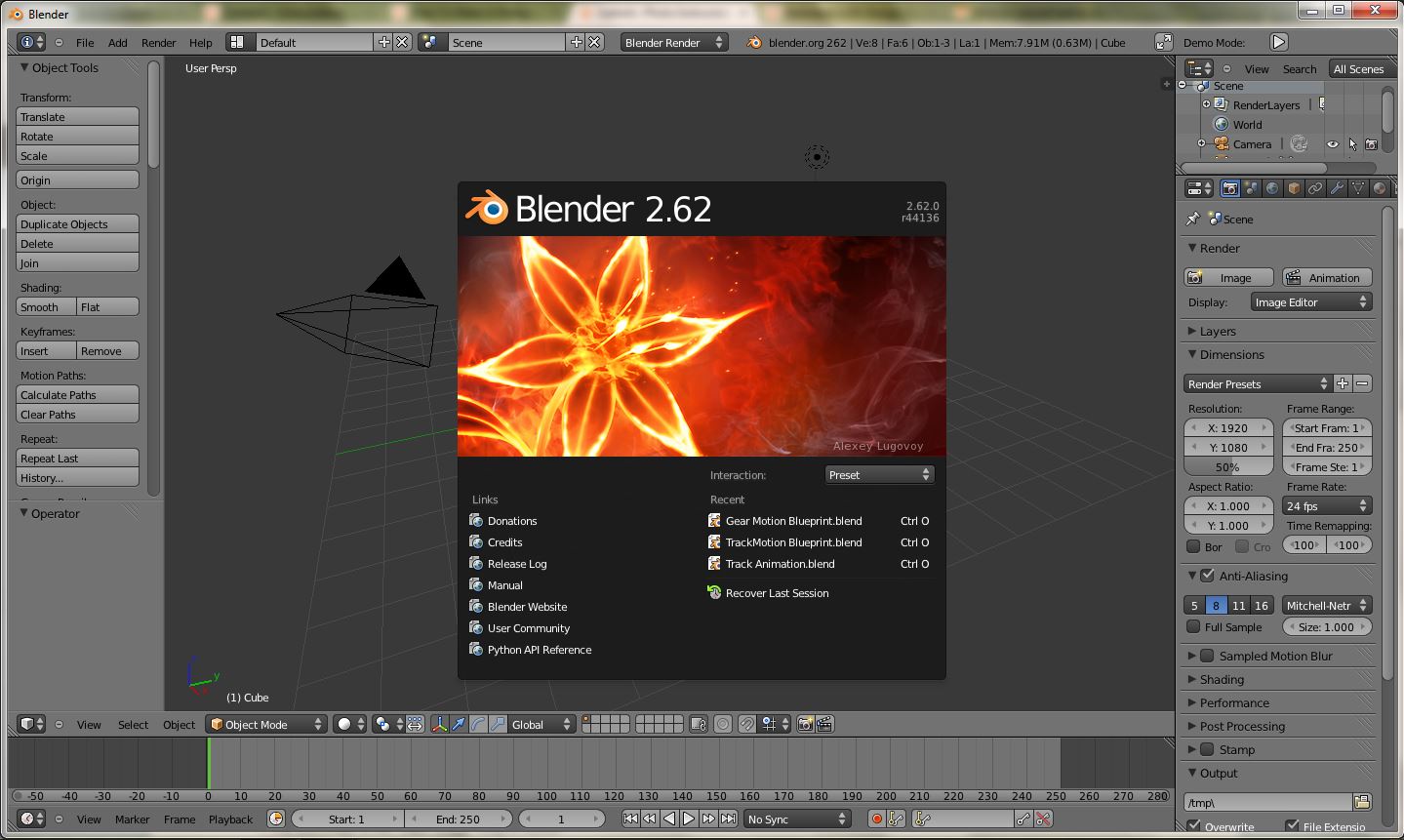The height and width of the screenshot is (840, 1404).
Task: Click the Duplicate Objects button
Action: (x=78, y=223)
